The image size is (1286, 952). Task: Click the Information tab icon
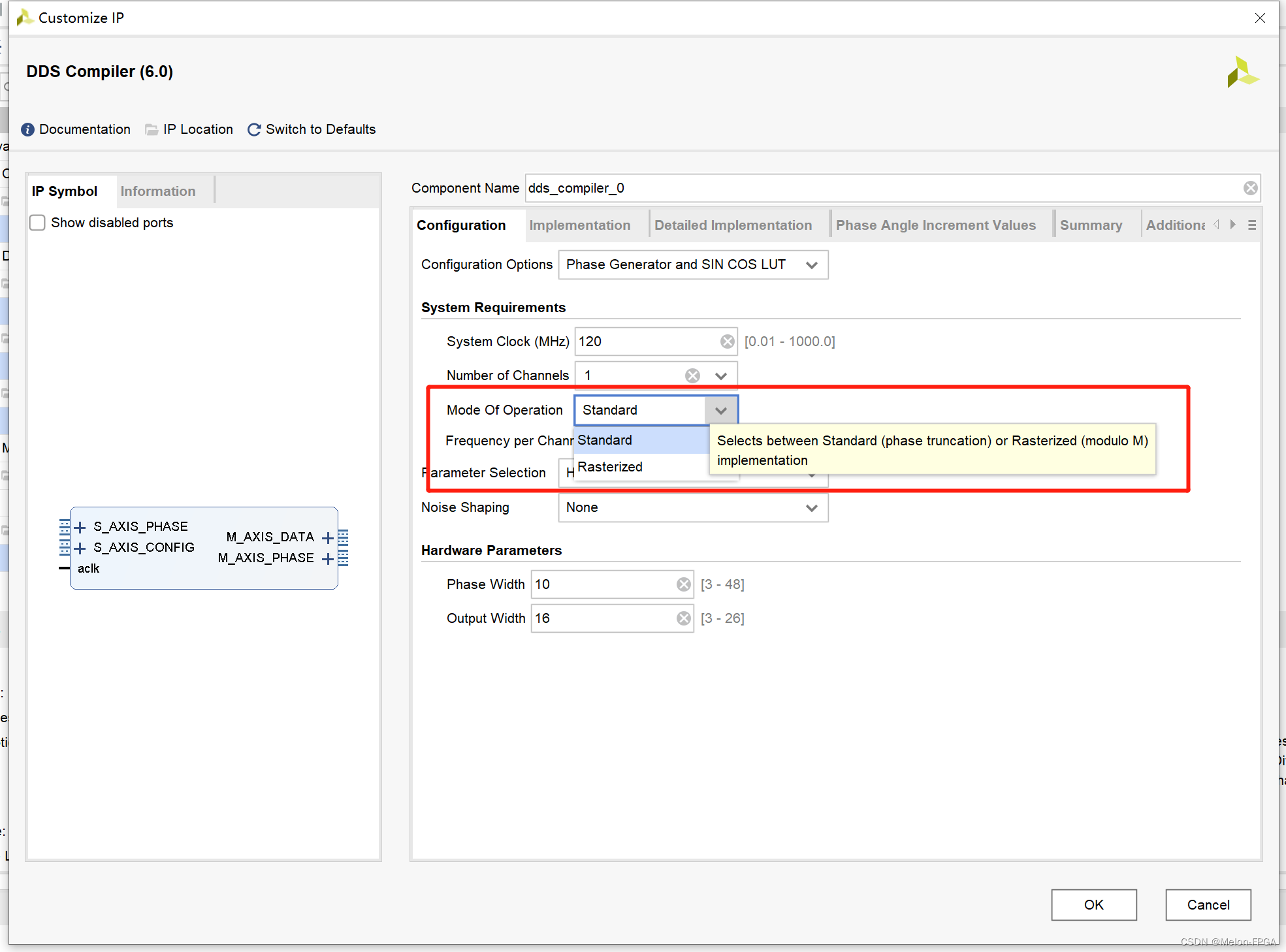point(157,190)
